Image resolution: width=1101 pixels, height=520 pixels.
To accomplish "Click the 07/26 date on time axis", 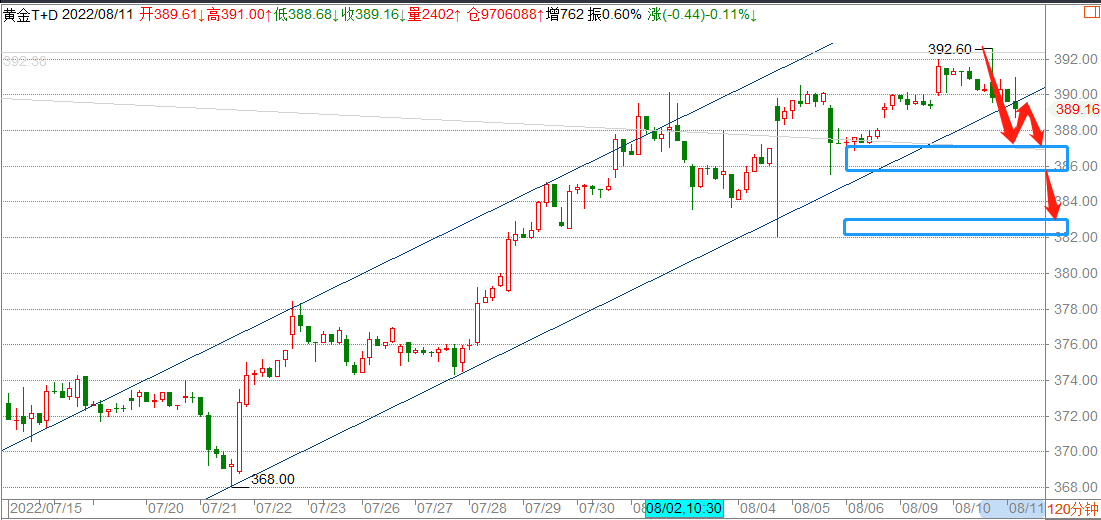I will click(x=381, y=507).
